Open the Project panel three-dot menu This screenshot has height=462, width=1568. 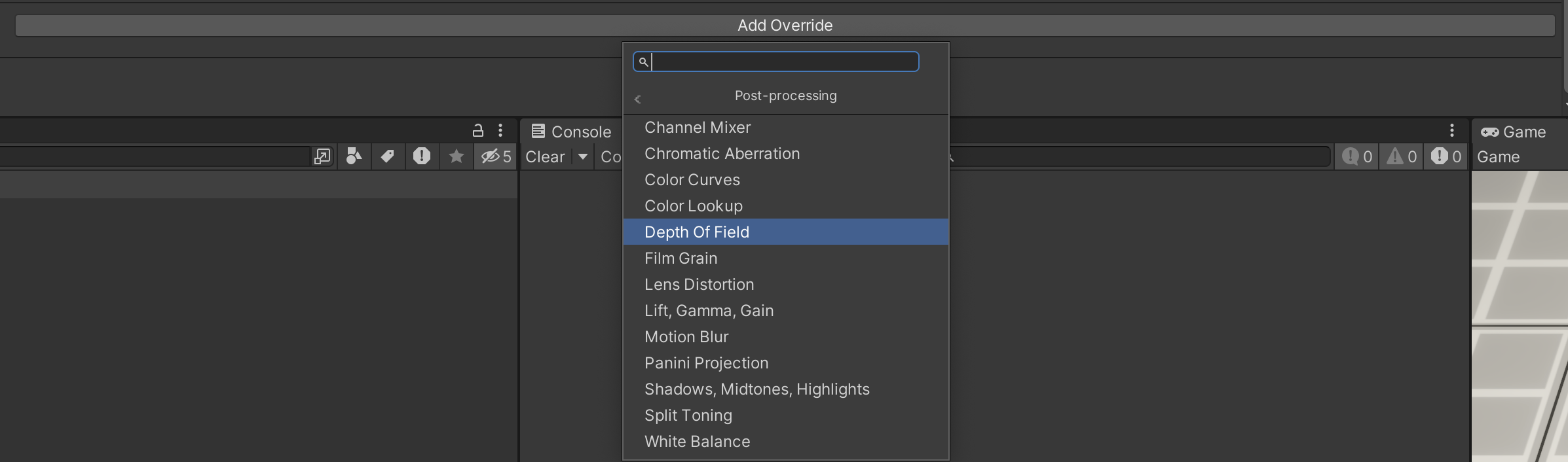[500, 130]
